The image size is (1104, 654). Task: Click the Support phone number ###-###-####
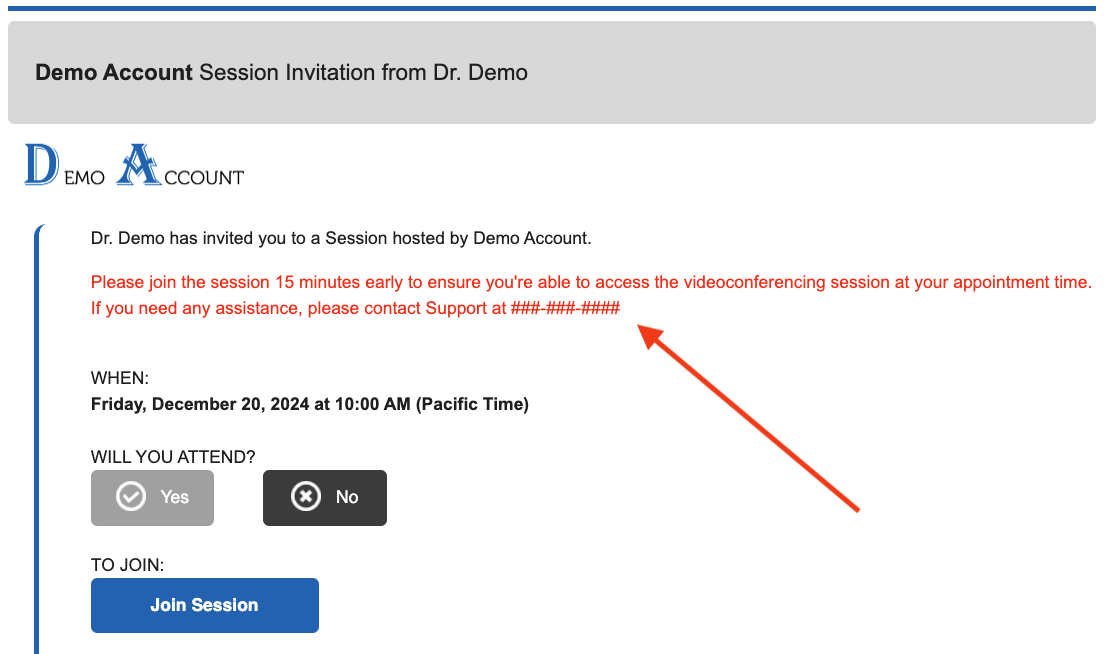coord(565,308)
